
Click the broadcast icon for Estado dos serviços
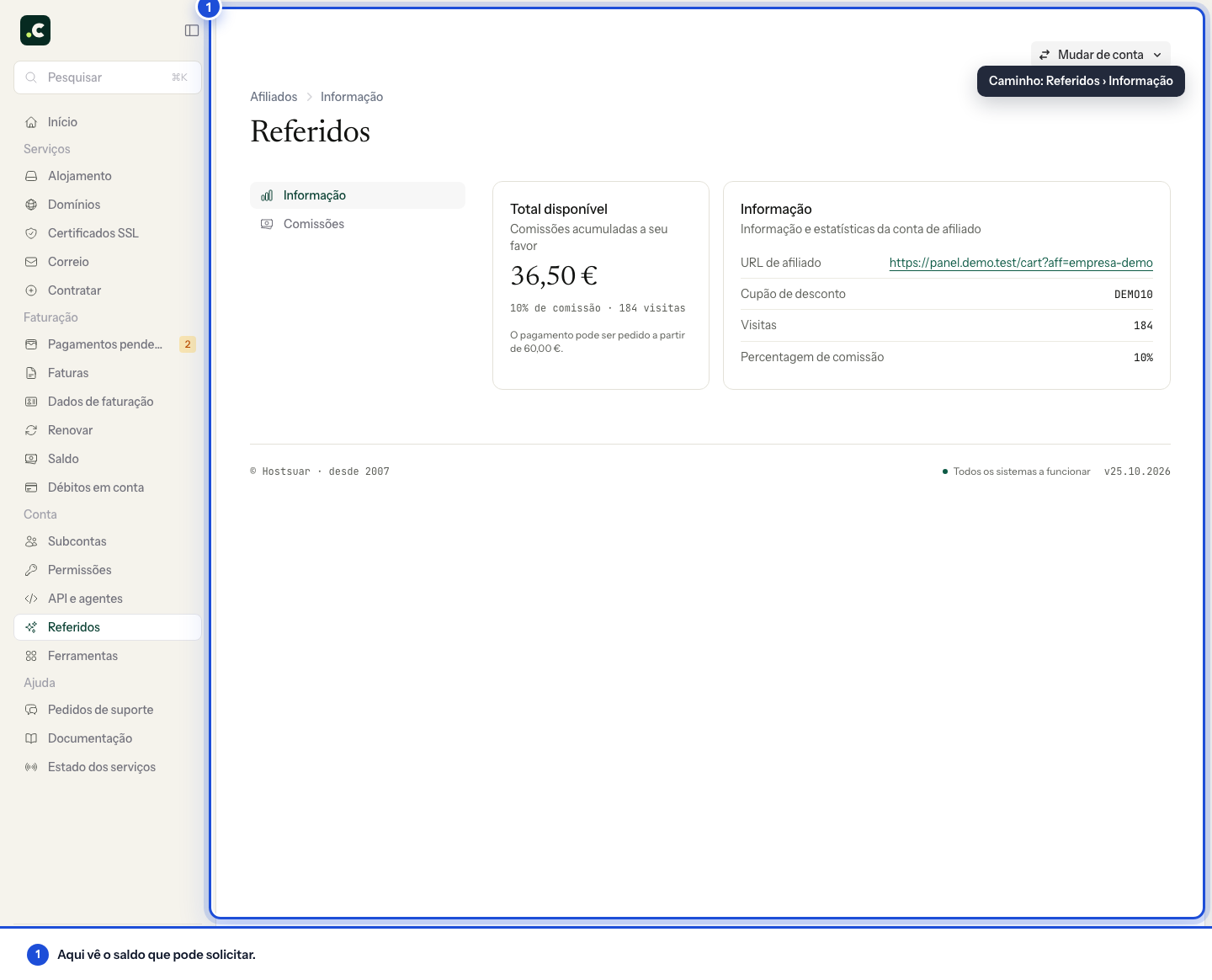(x=31, y=767)
